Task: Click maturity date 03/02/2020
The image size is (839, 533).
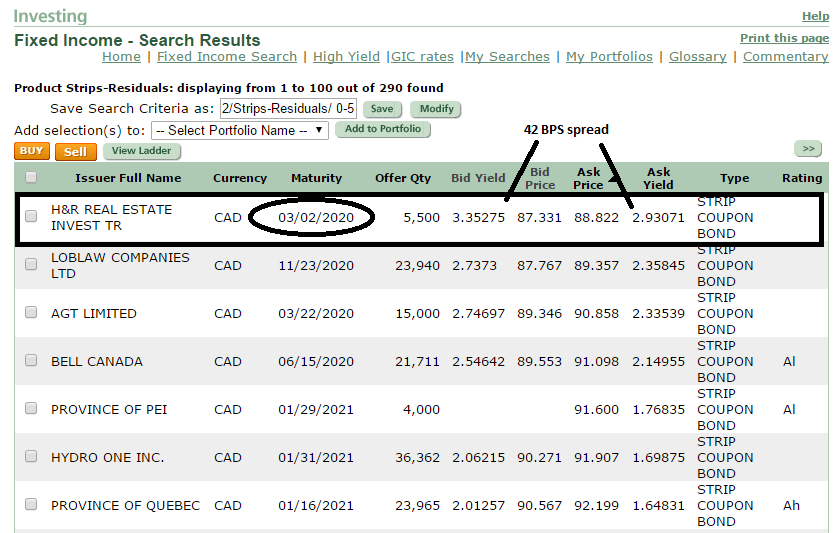Action: coord(316,218)
